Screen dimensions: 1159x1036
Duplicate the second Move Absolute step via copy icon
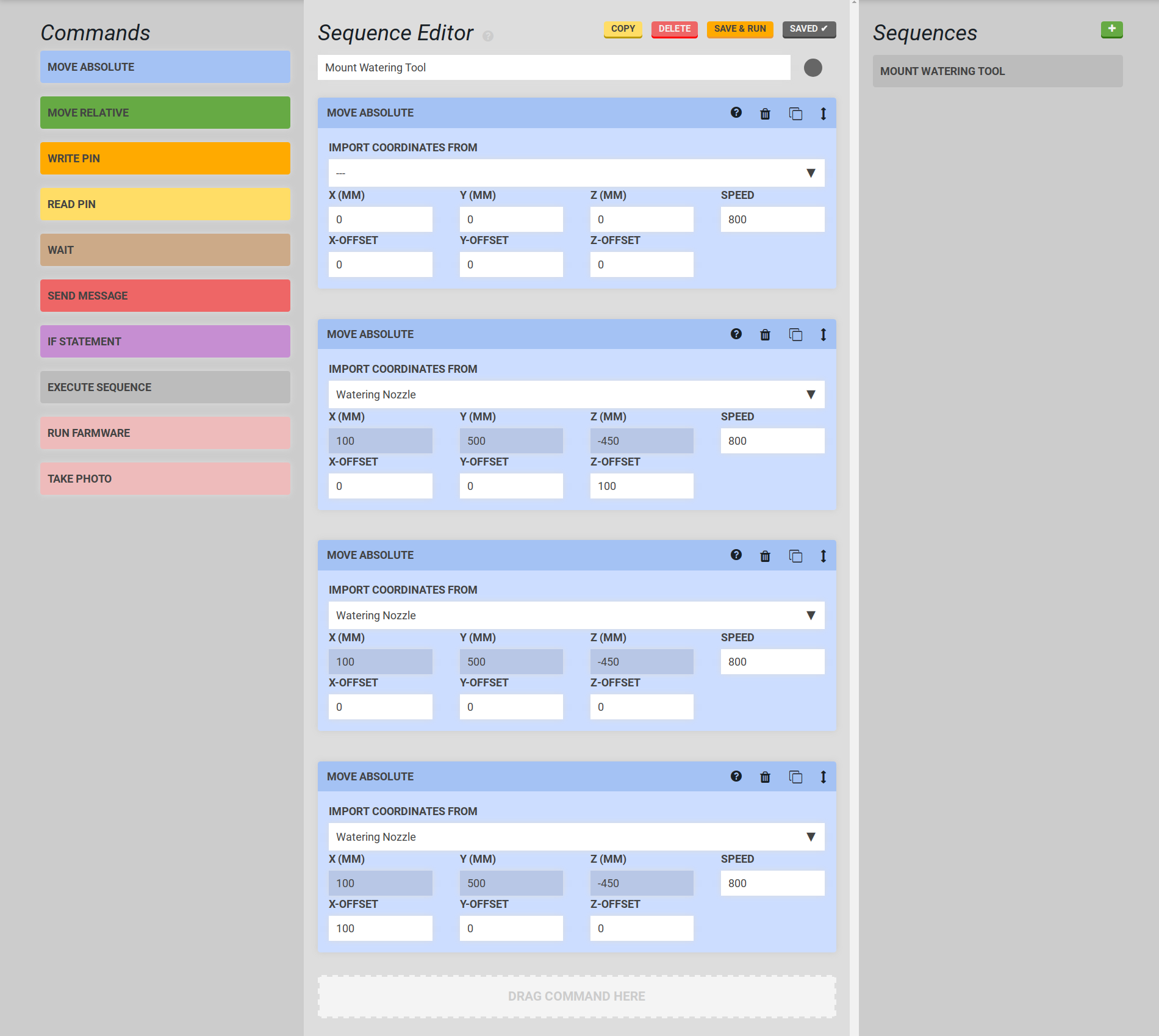point(795,334)
